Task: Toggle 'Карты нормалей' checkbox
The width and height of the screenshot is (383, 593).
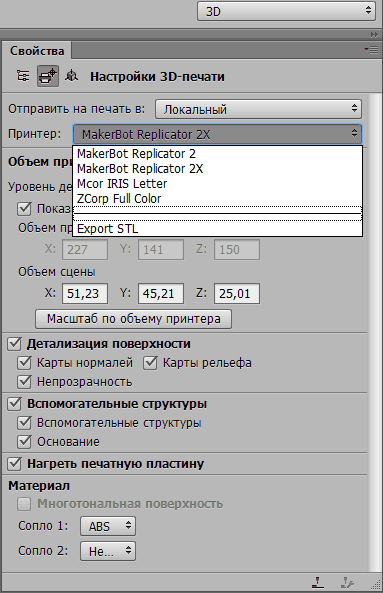Action: pos(24,363)
